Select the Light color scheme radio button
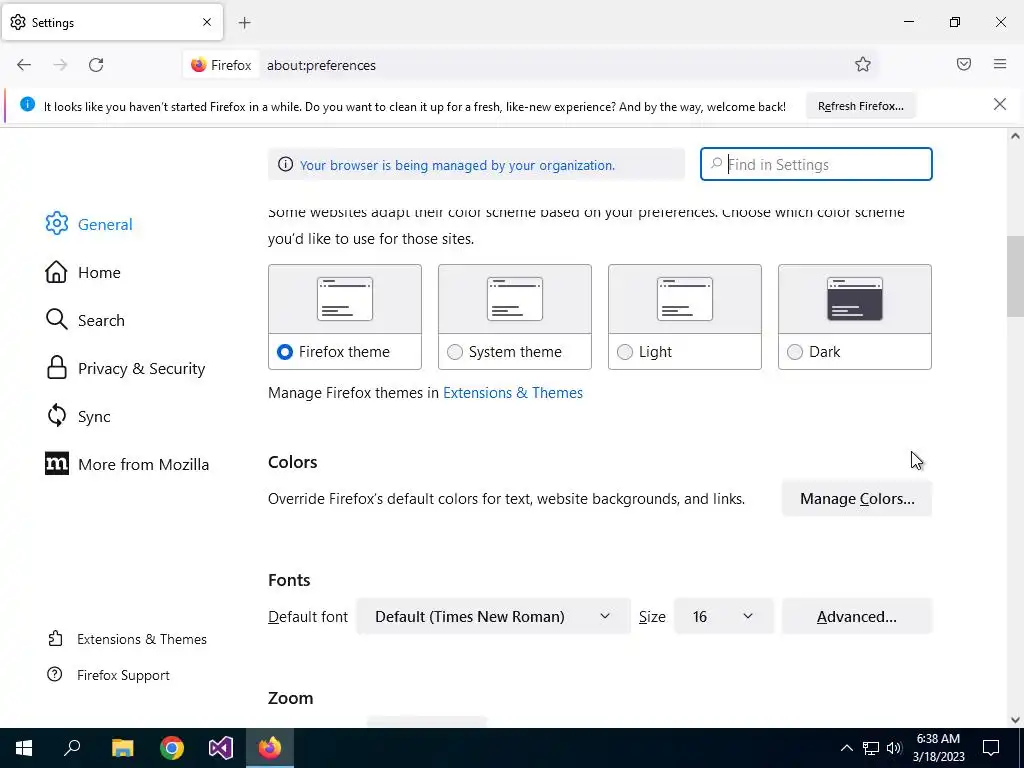The image size is (1024, 768). (x=625, y=352)
